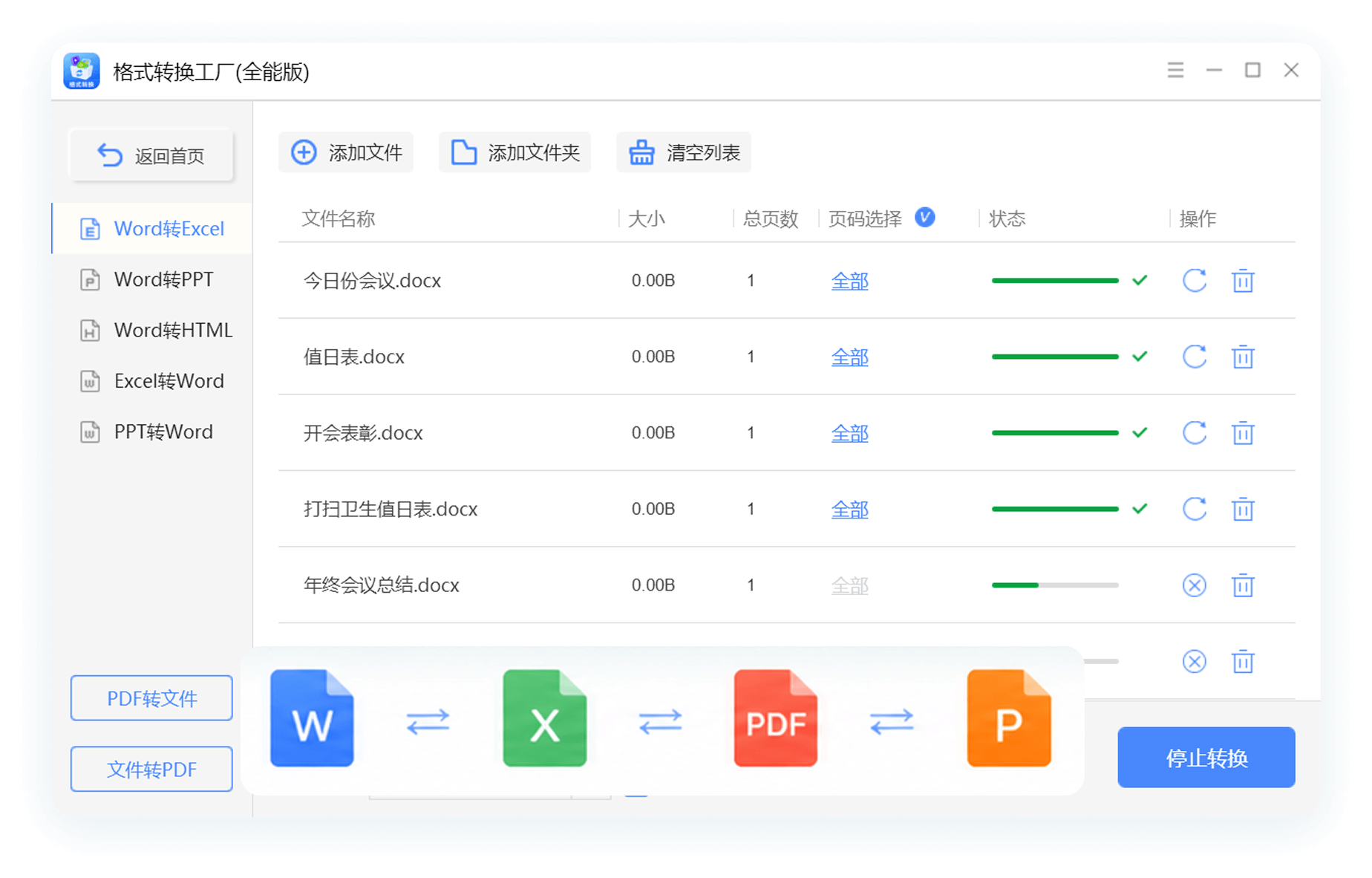
Task: Click the large Word file icon
Action: point(312,718)
